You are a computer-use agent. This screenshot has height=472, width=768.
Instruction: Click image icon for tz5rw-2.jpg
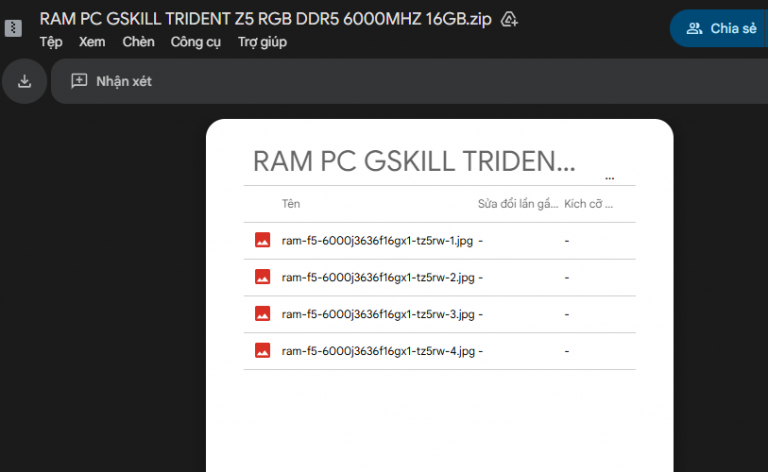(x=263, y=277)
